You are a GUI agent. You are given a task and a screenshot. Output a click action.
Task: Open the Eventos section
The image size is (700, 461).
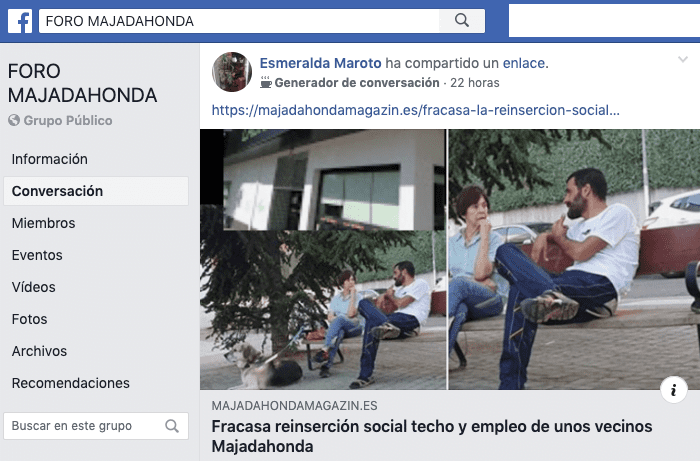(37, 255)
